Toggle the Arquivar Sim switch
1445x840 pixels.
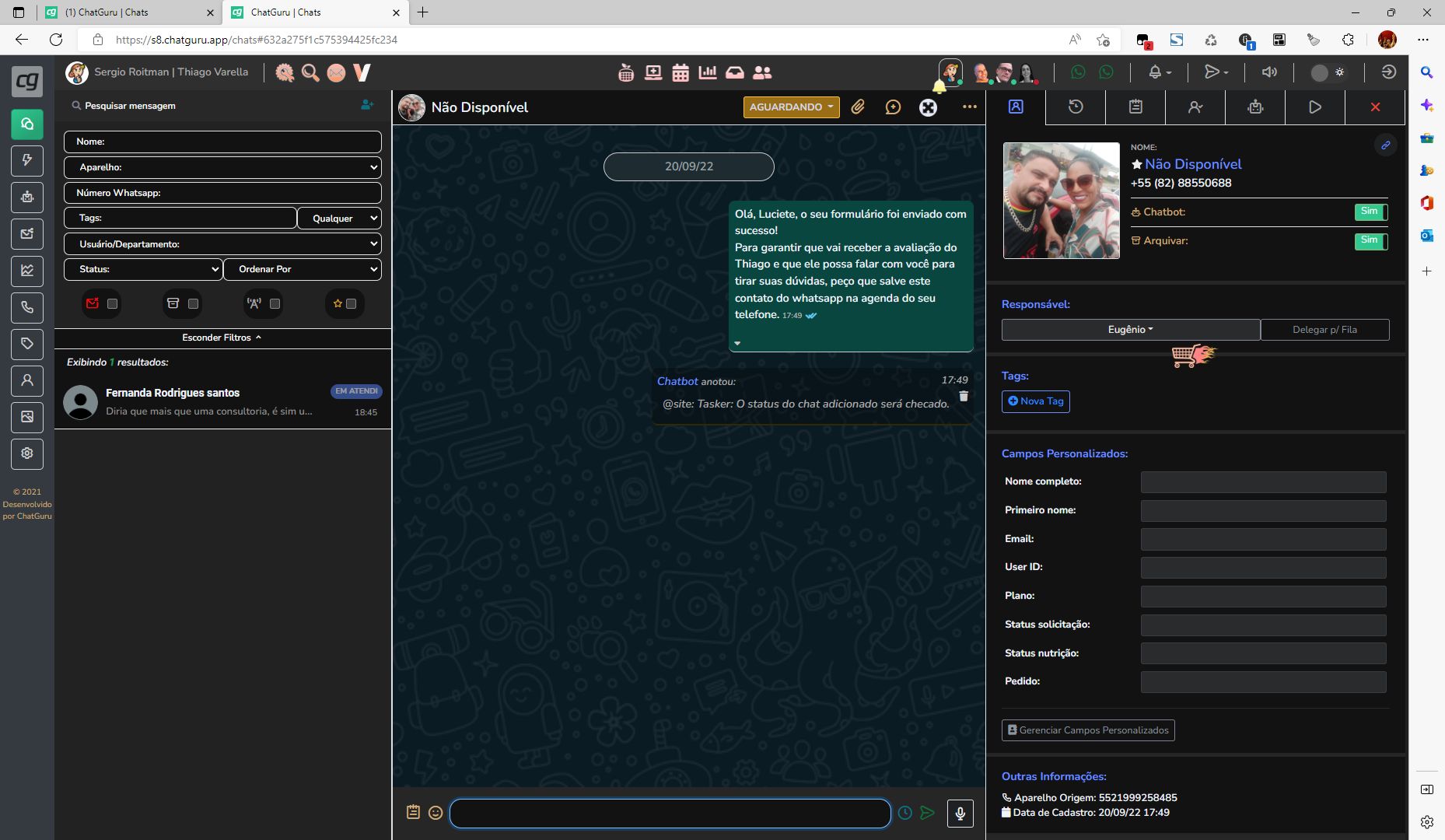(1370, 240)
